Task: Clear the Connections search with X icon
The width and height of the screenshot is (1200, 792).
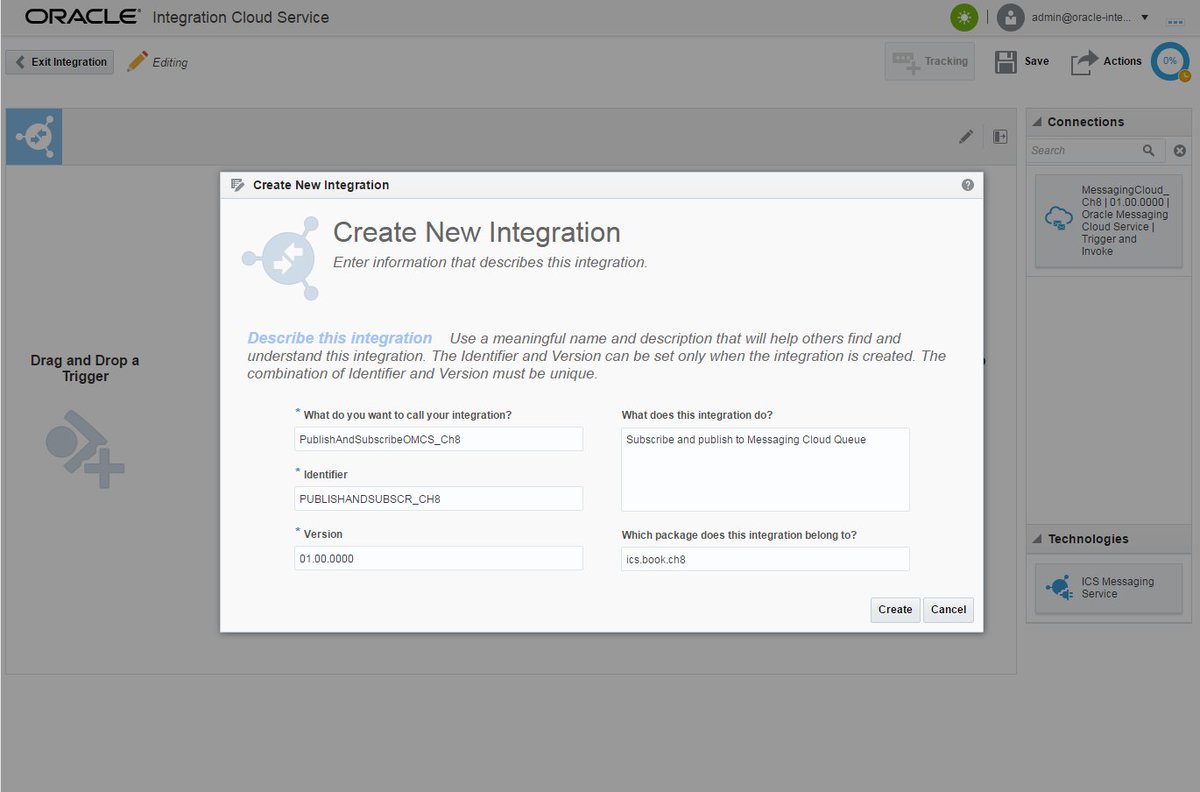Action: (1179, 151)
